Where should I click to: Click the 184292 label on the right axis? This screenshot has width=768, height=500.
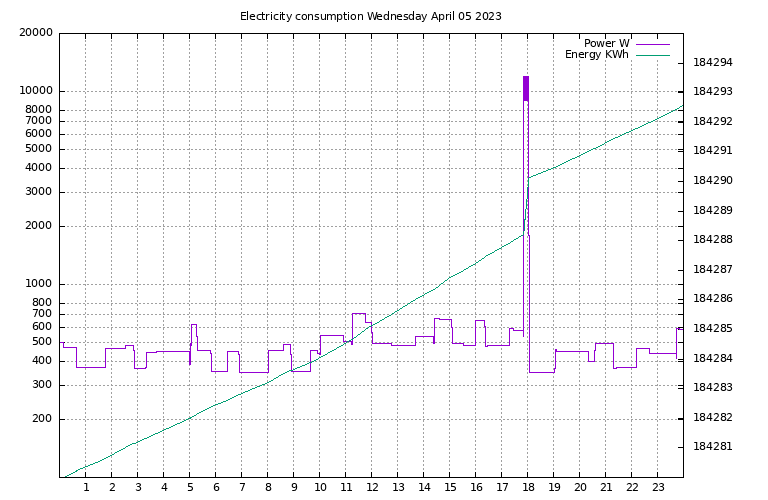click(x=713, y=121)
